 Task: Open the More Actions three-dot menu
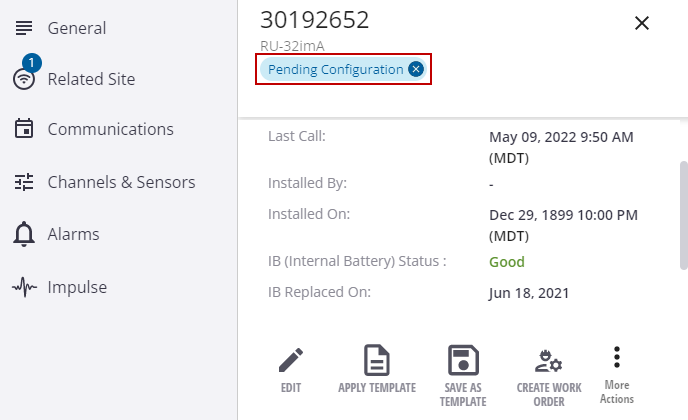[x=617, y=357]
